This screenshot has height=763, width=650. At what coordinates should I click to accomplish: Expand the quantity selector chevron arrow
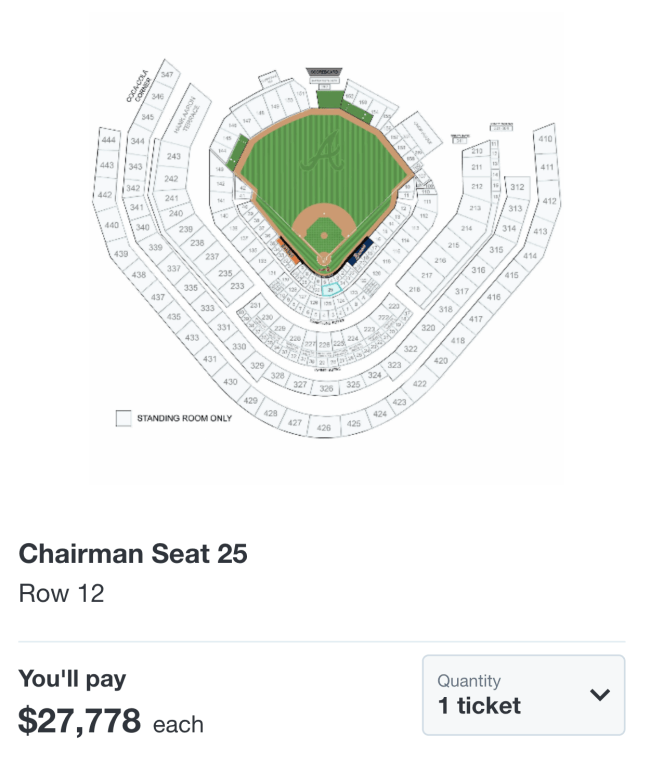click(600, 695)
